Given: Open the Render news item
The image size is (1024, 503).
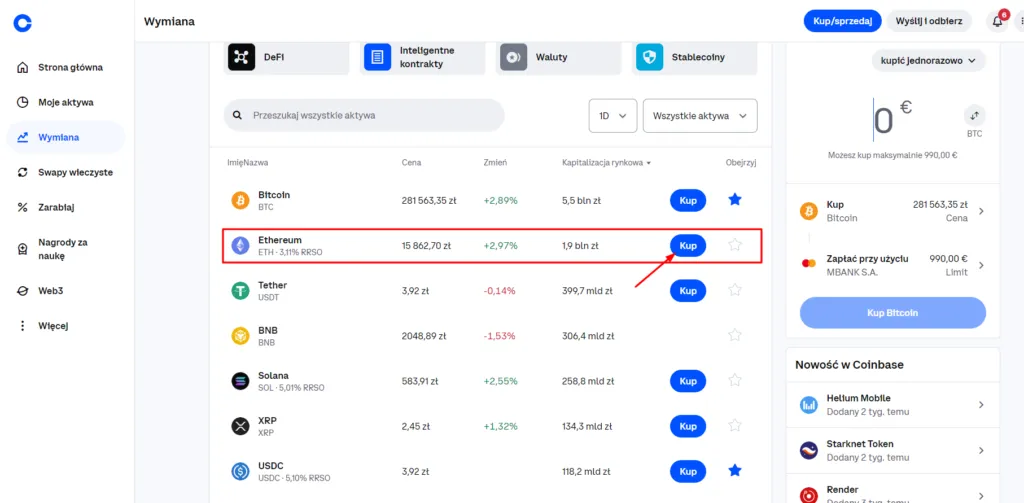Looking at the screenshot, I should (893, 491).
